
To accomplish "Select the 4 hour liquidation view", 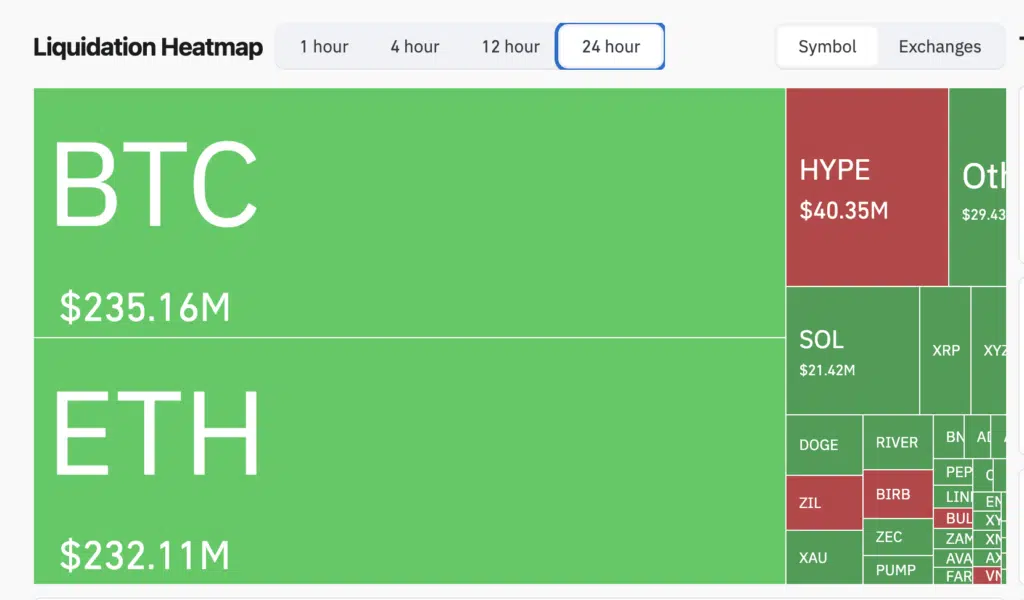I will (x=414, y=46).
